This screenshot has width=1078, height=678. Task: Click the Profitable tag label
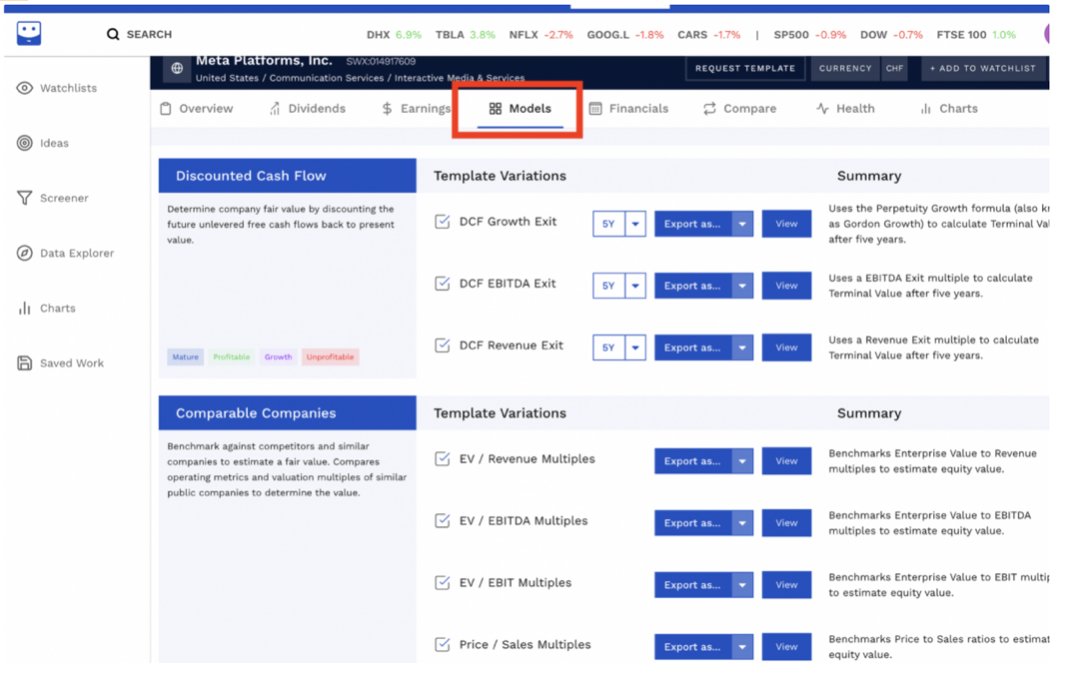pos(232,357)
